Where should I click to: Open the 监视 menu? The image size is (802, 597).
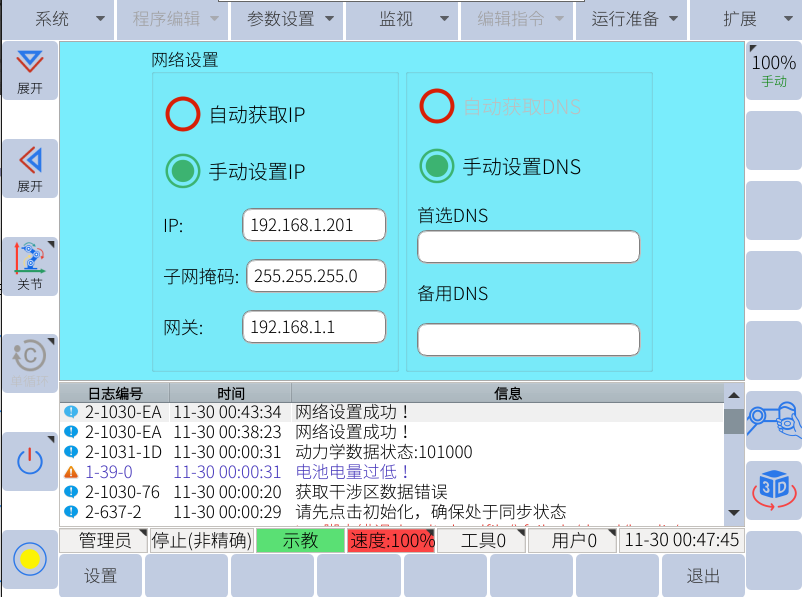[x=407, y=19]
